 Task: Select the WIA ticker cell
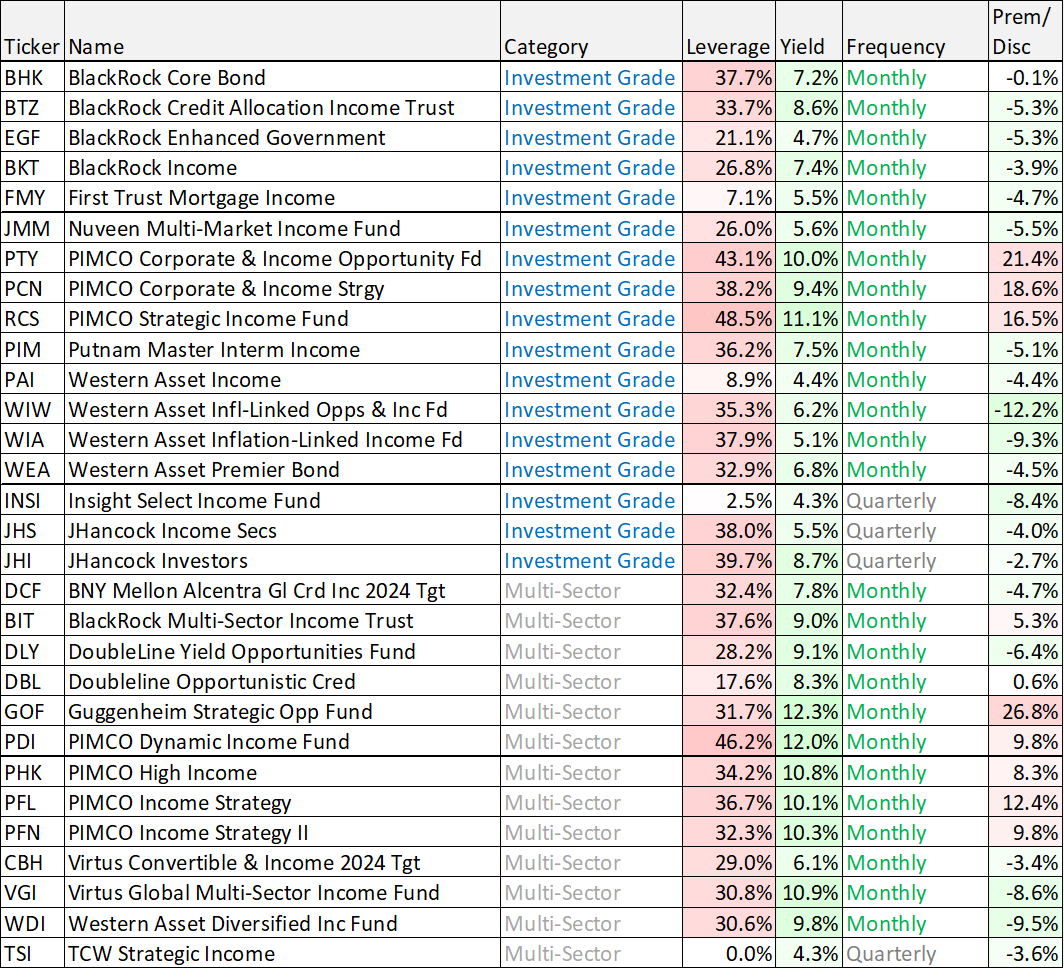[x=32, y=439]
